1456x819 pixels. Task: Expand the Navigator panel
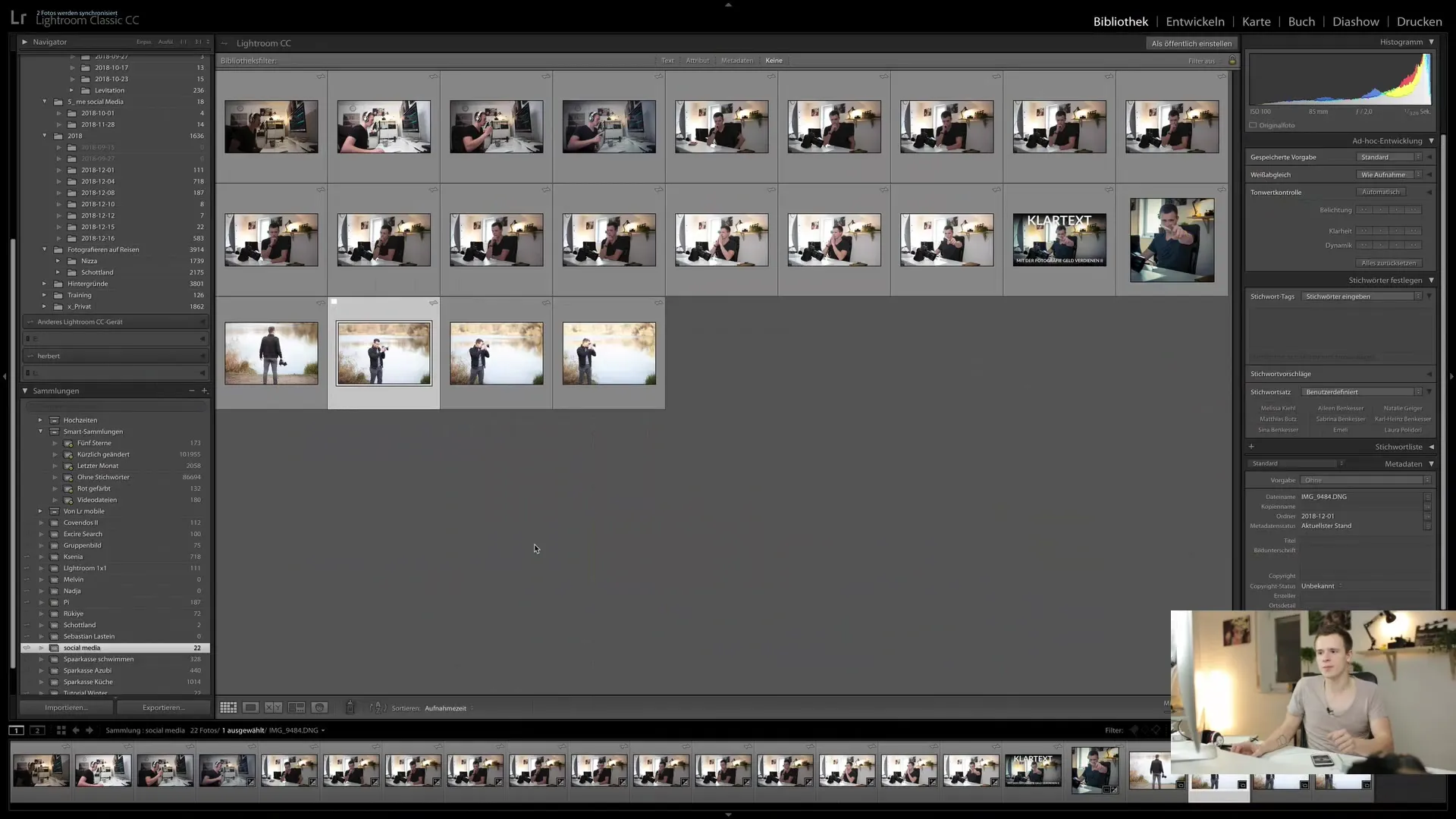pyautogui.click(x=25, y=42)
